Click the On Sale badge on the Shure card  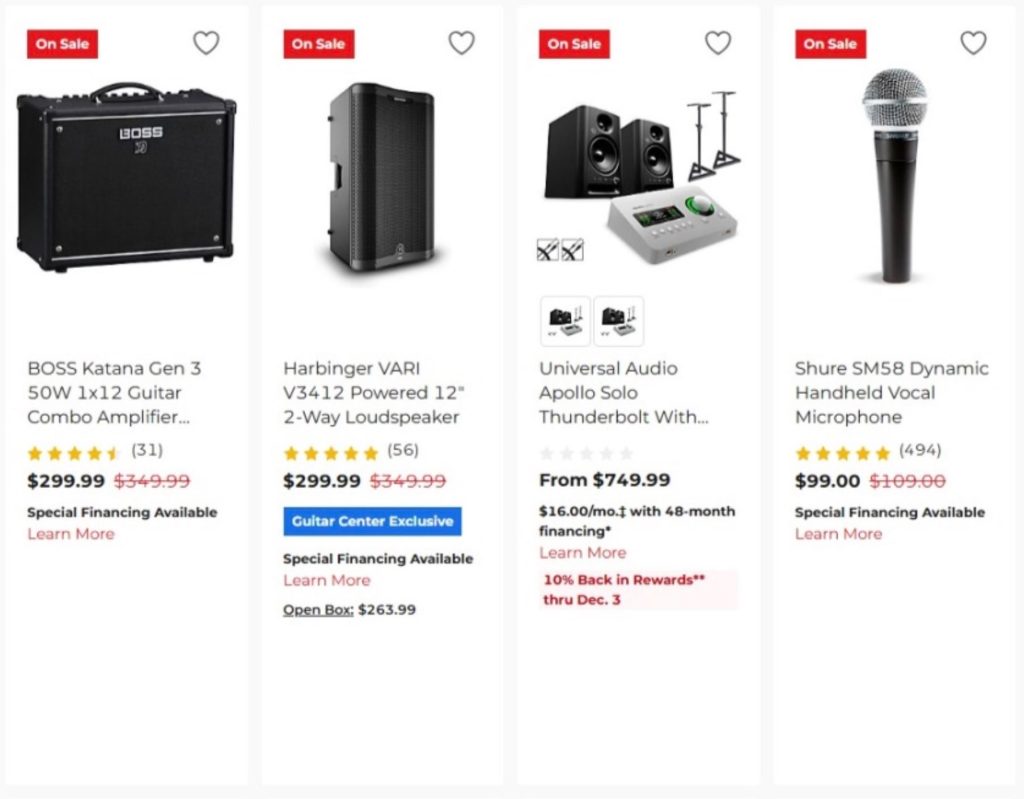pos(829,44)
